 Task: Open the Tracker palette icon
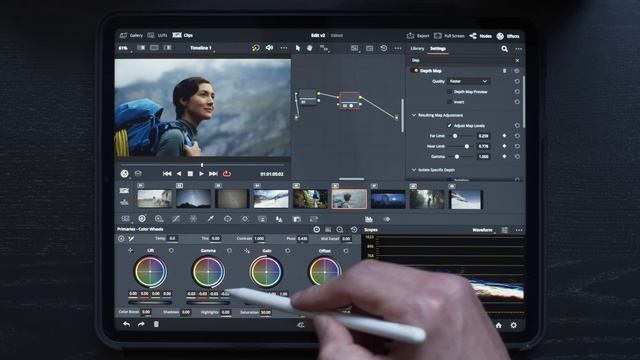tap(245, 219)
